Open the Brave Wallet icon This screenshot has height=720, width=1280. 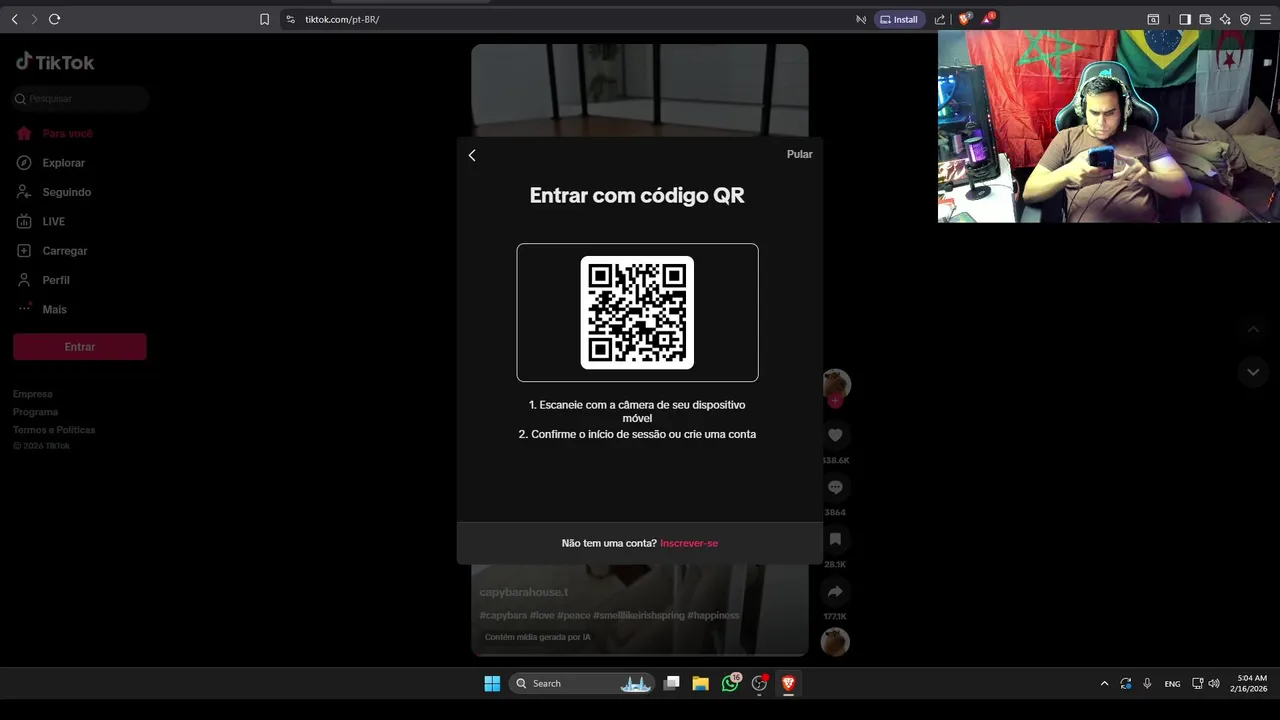[1205, 19]
